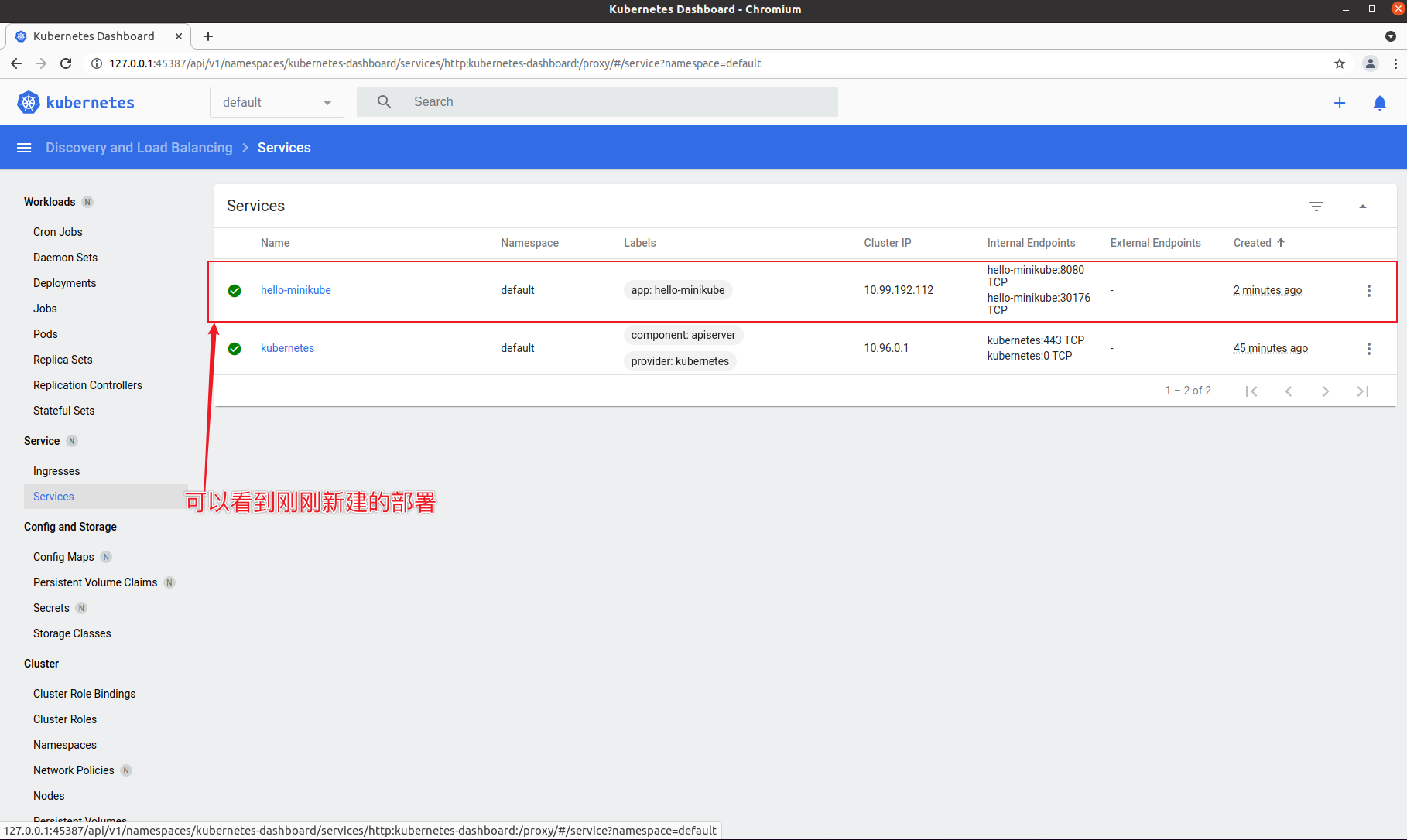Open Deployments in sidebar
The height and width of the screenshot is (840, 1407).
coord(65,283)
